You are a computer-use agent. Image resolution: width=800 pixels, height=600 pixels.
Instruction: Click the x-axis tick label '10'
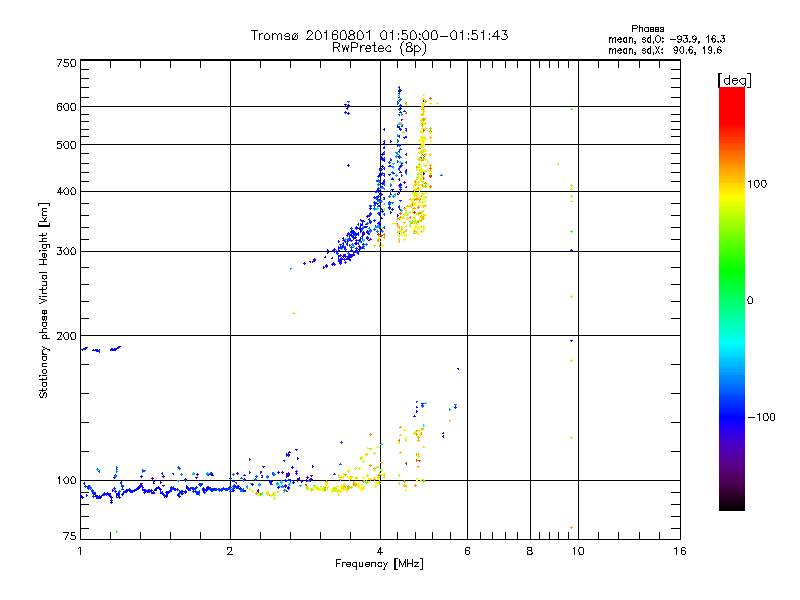tap(578, 551)
